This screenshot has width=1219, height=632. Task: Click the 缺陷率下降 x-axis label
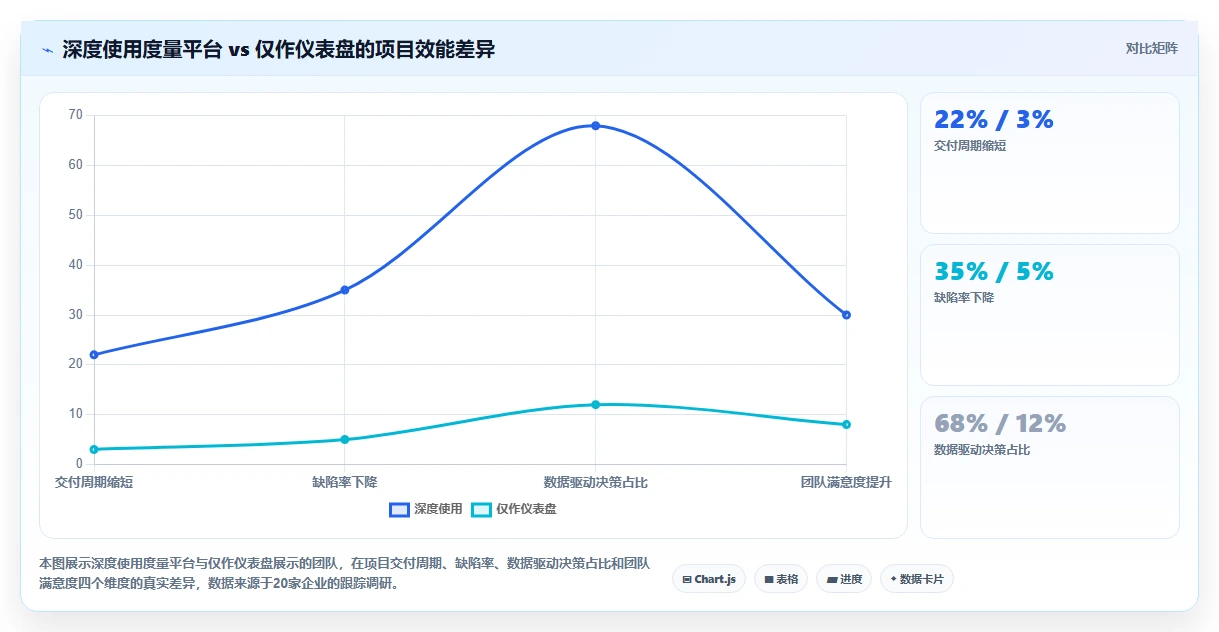[x=344, y=482]
